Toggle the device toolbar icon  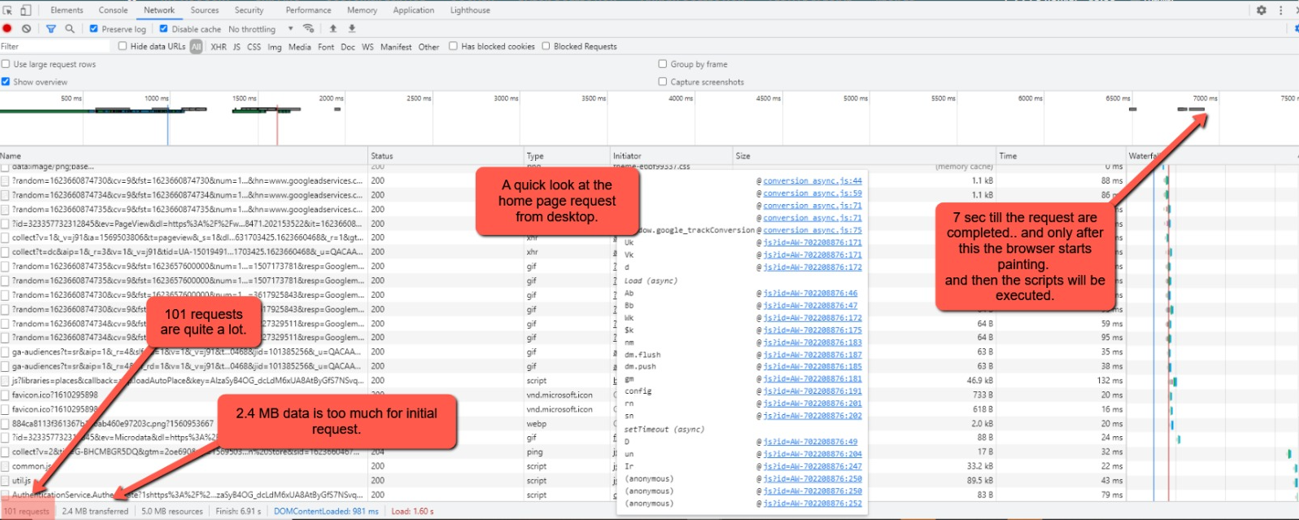pos(26,10)
